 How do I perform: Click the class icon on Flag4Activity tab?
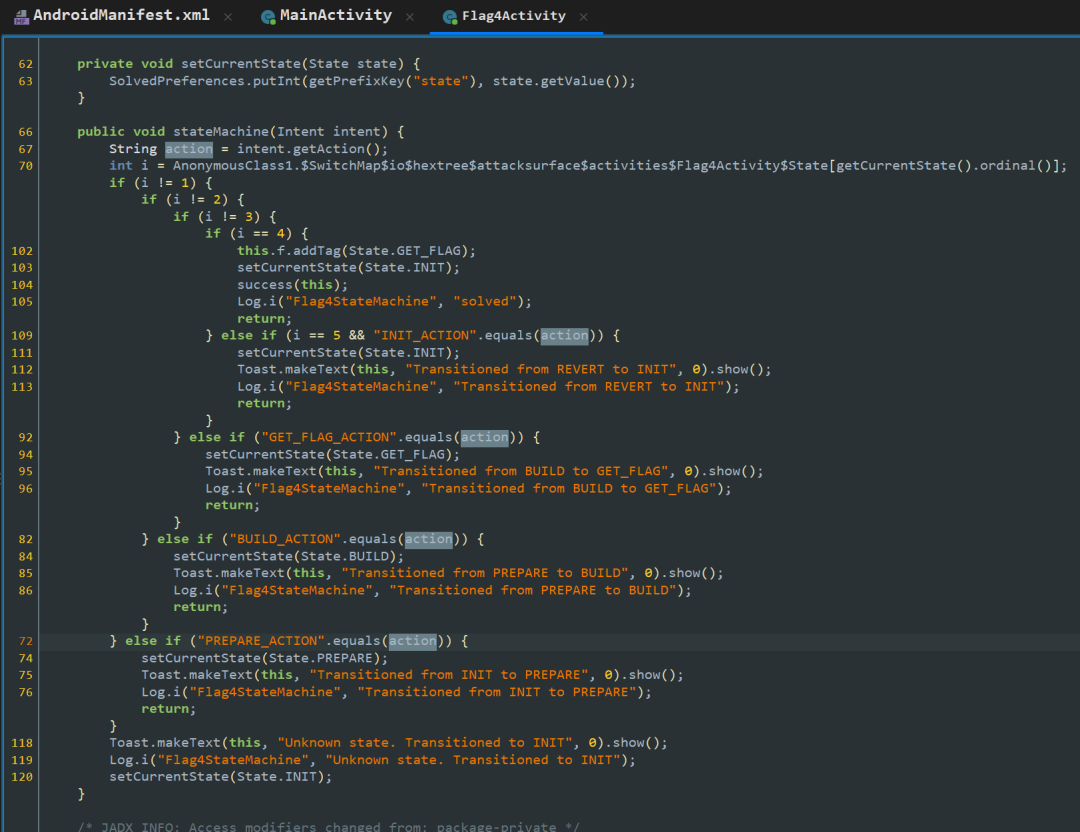[450, 17]
